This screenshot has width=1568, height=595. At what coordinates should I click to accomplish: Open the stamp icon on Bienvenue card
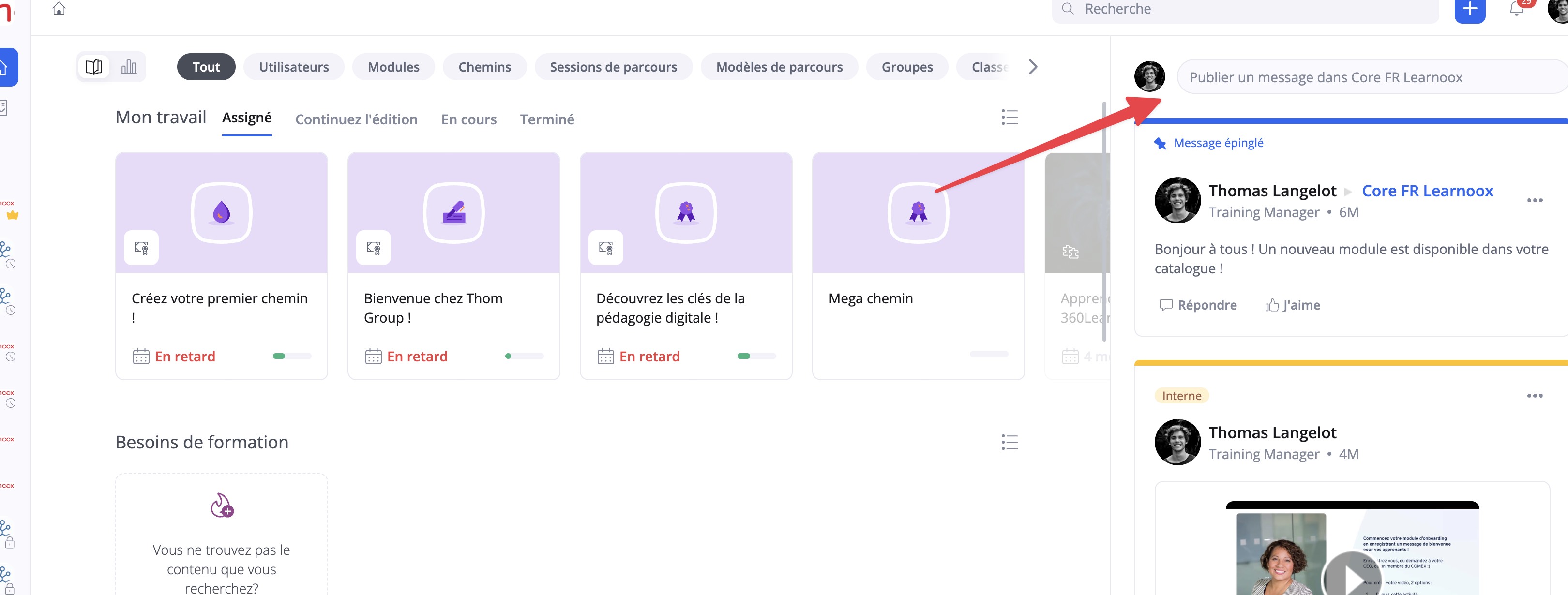point(454,213)
